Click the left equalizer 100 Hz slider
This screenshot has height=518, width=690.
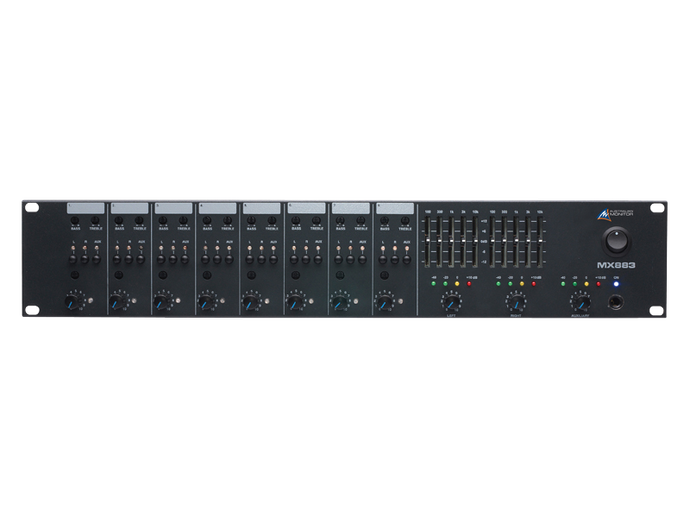pos(427,242)
